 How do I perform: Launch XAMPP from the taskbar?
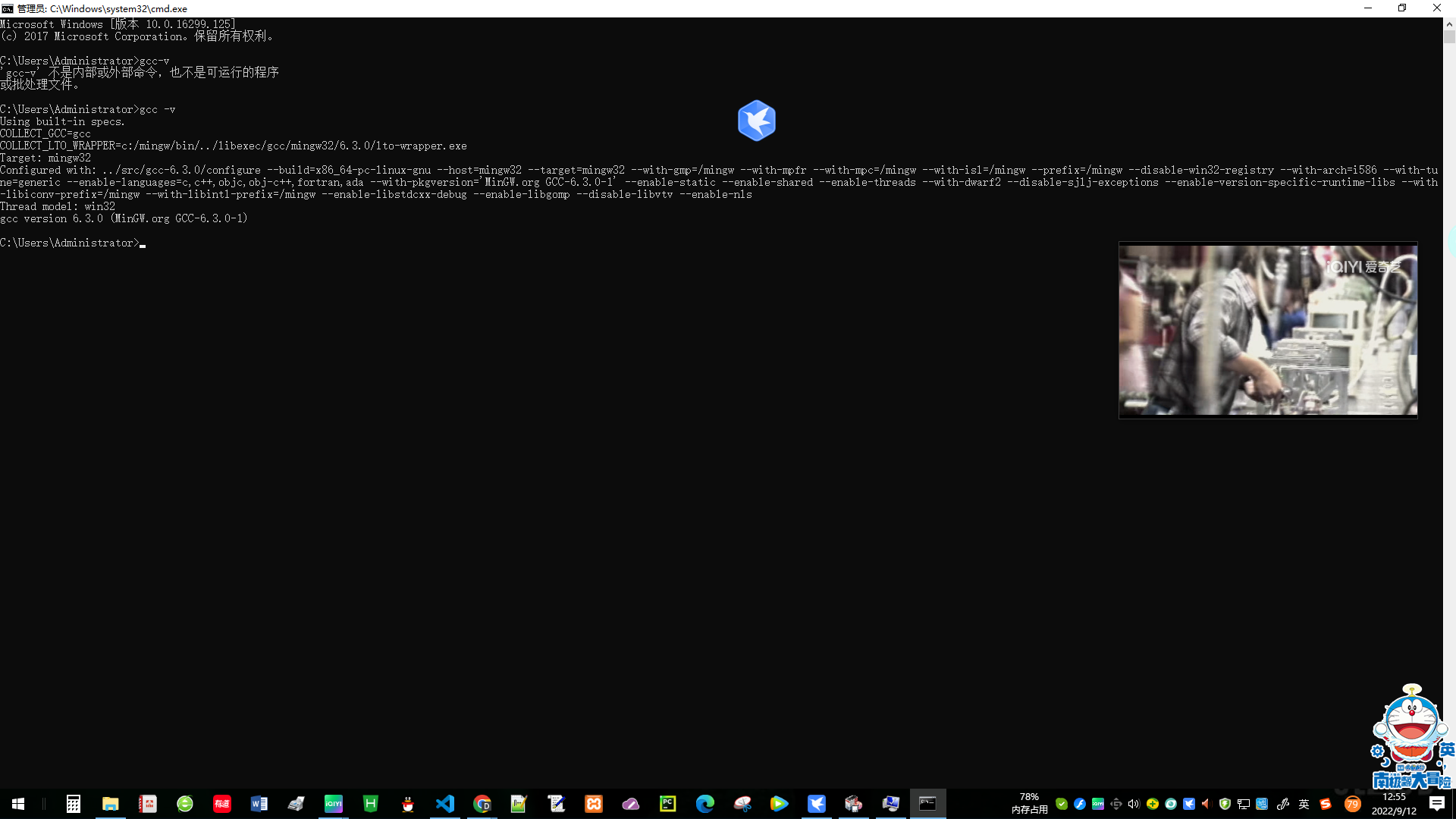coord(594,803)
